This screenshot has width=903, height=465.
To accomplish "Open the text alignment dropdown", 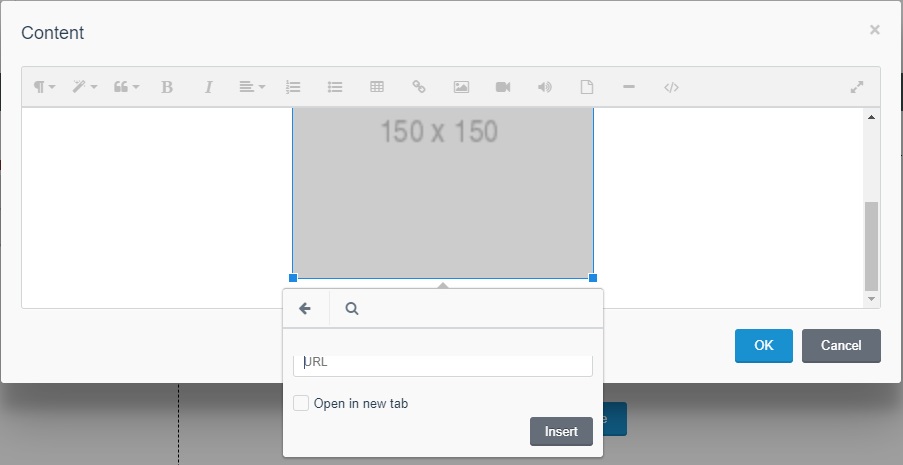I will (252, 87).
